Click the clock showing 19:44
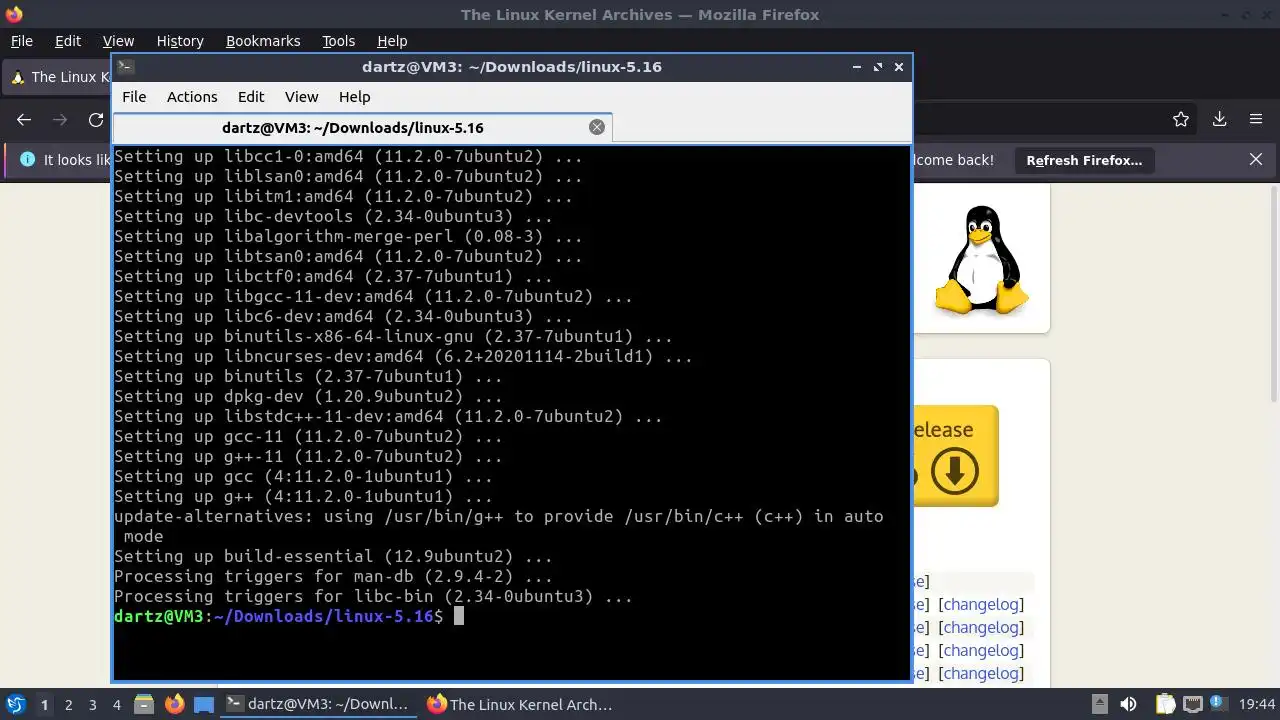 (x=1257, y=704)
